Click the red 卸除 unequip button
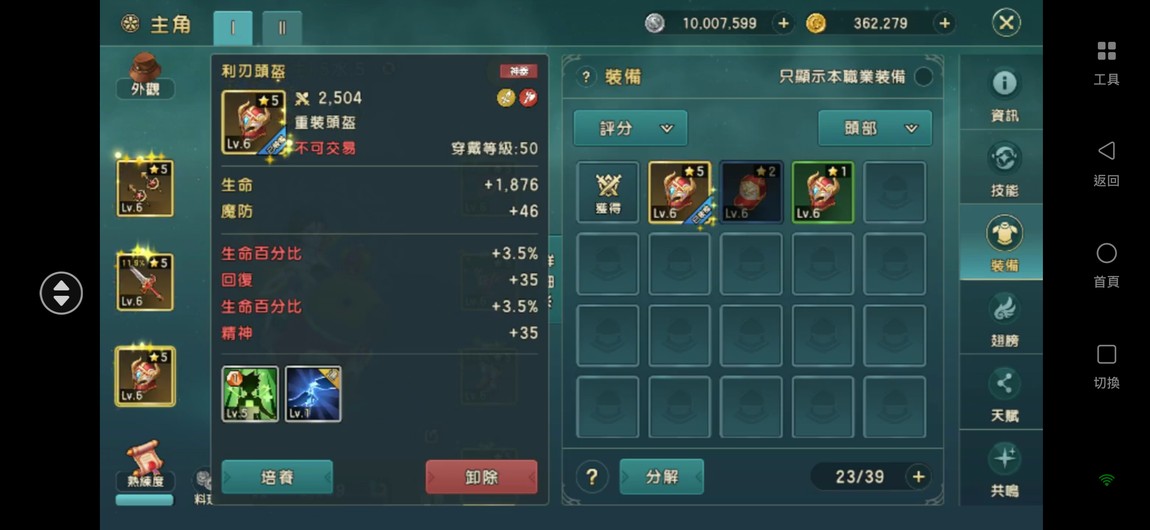Screen dimensions: 1150x530 (x=482, y=477)
